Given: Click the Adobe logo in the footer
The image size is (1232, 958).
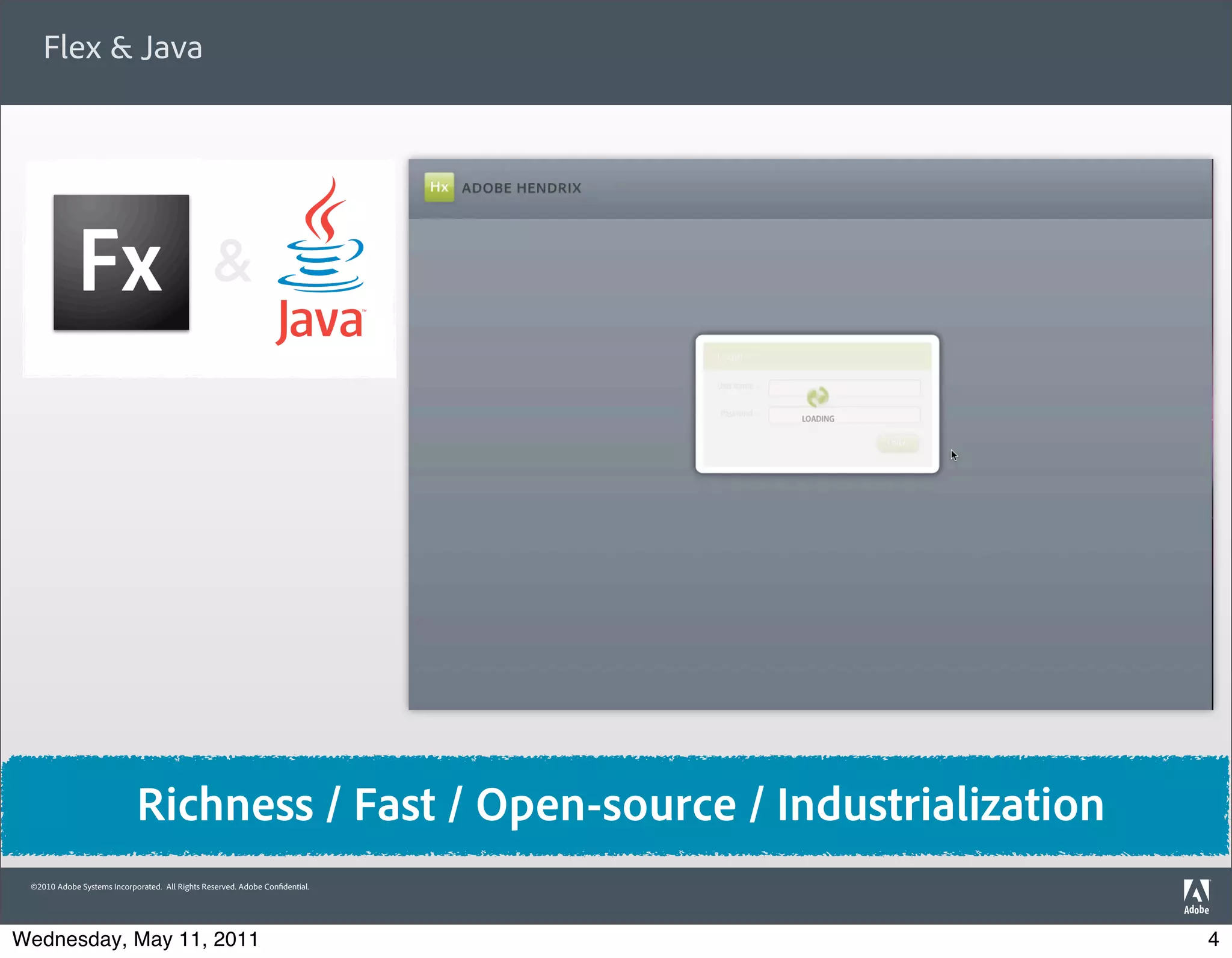Looking at the screenshot, I should (x=1197, y=897).
